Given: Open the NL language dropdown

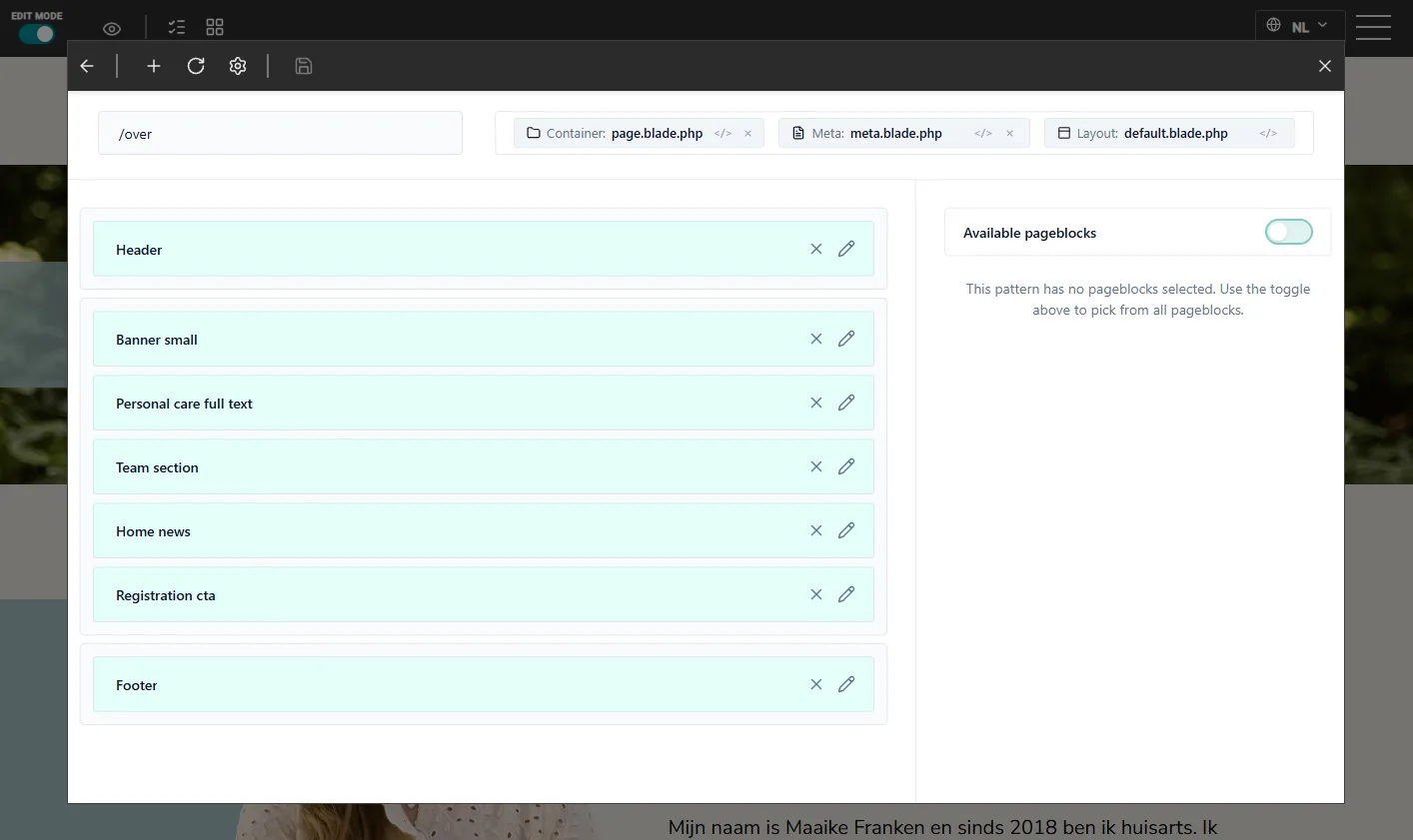Looking at the screenshot, I should click(x=1299, y=26).
